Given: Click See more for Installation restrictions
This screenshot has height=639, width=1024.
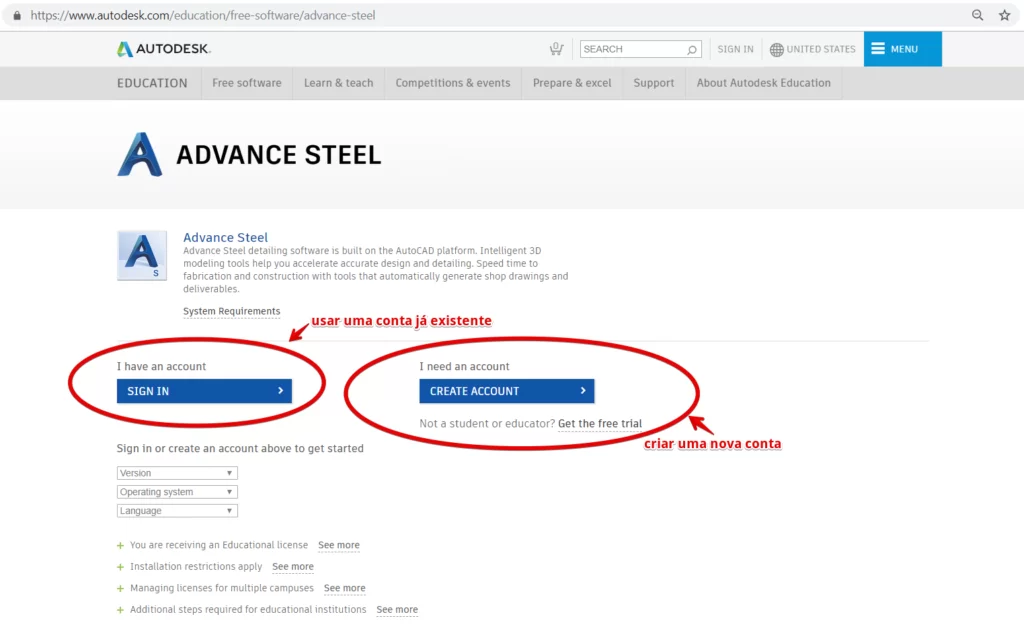Looking at the screenshot, I should tap(293, 566).
